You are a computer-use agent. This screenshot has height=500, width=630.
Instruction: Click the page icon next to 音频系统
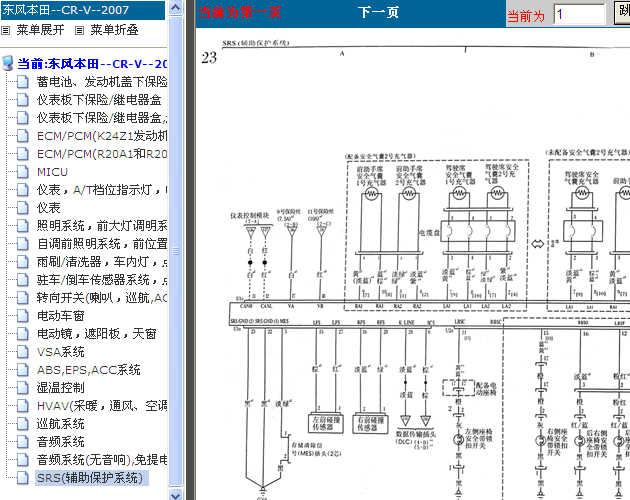click(22, 442)
